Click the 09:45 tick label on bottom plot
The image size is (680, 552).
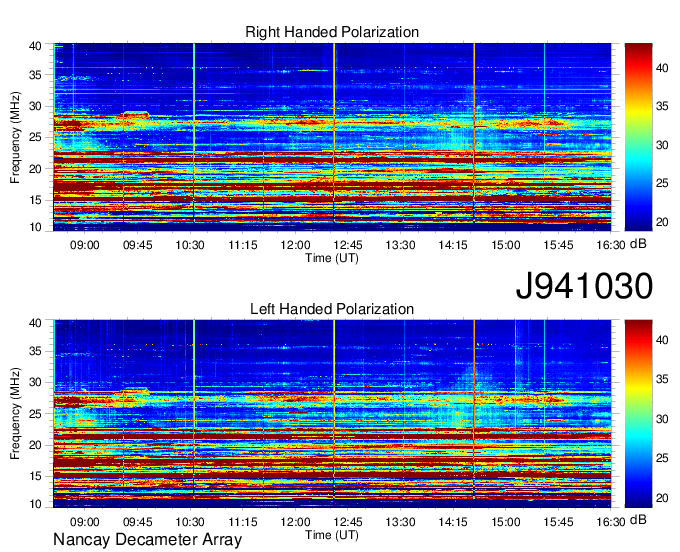(137, 522)
